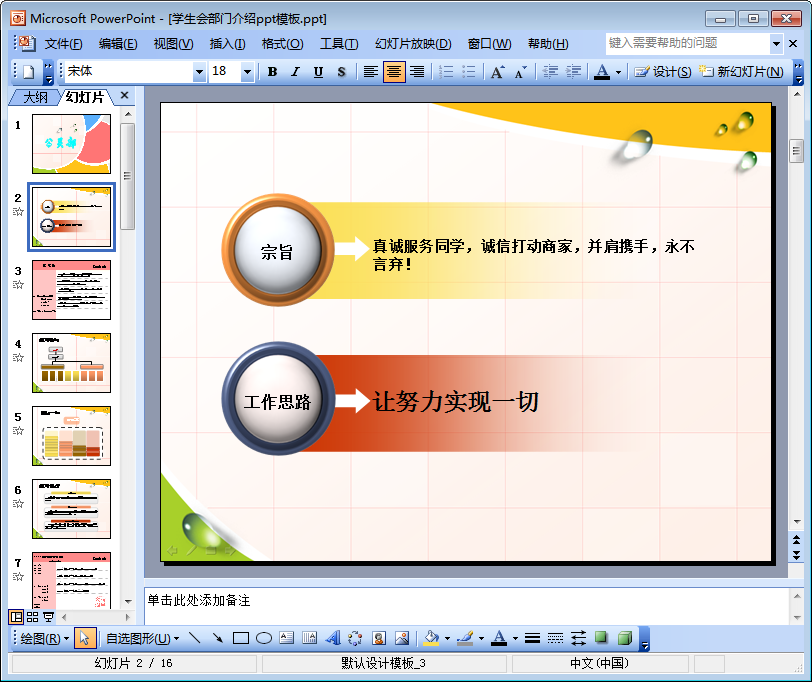
Task: Select slide 4 thumbnail with org chart
Action: click(x=71, y=363)
